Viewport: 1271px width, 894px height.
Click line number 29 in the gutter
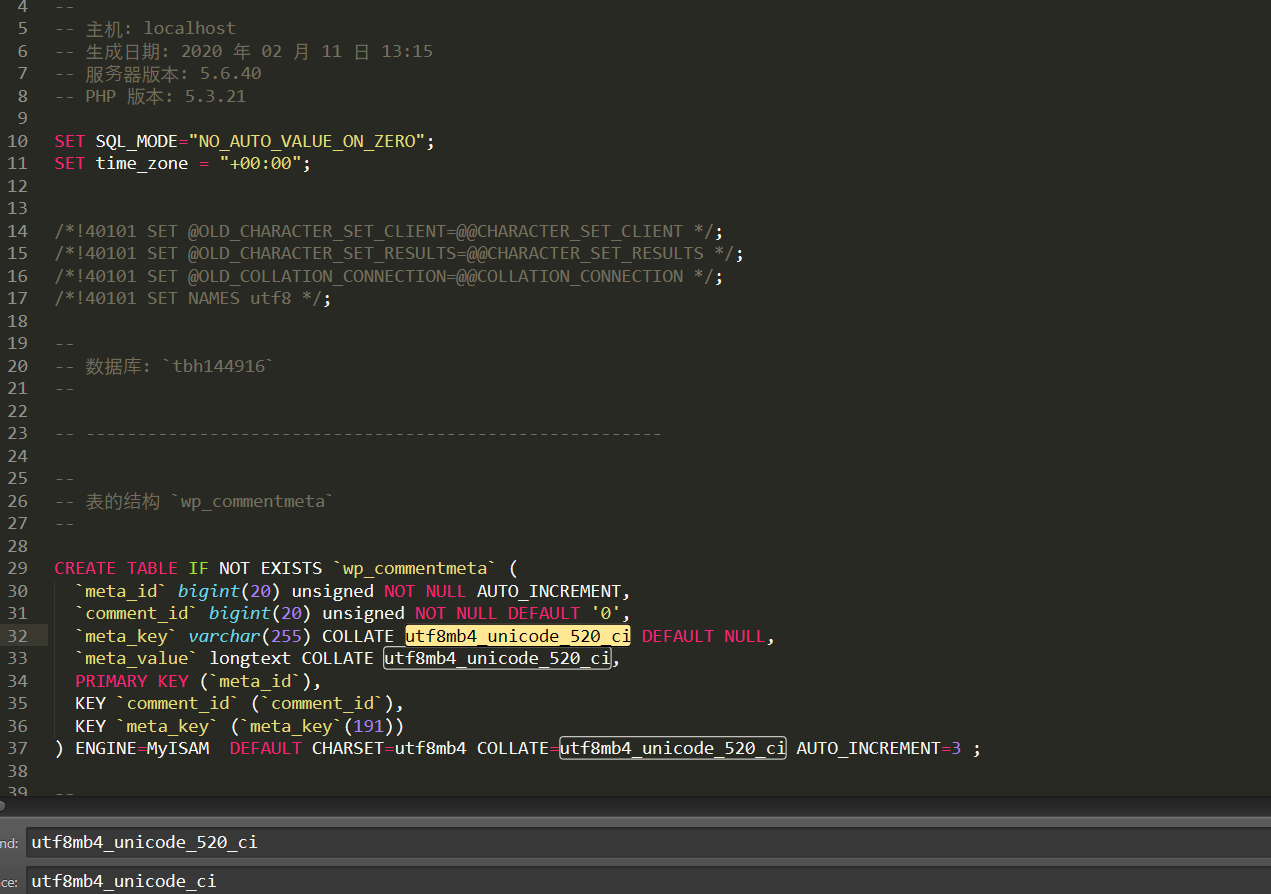(17, 568)
